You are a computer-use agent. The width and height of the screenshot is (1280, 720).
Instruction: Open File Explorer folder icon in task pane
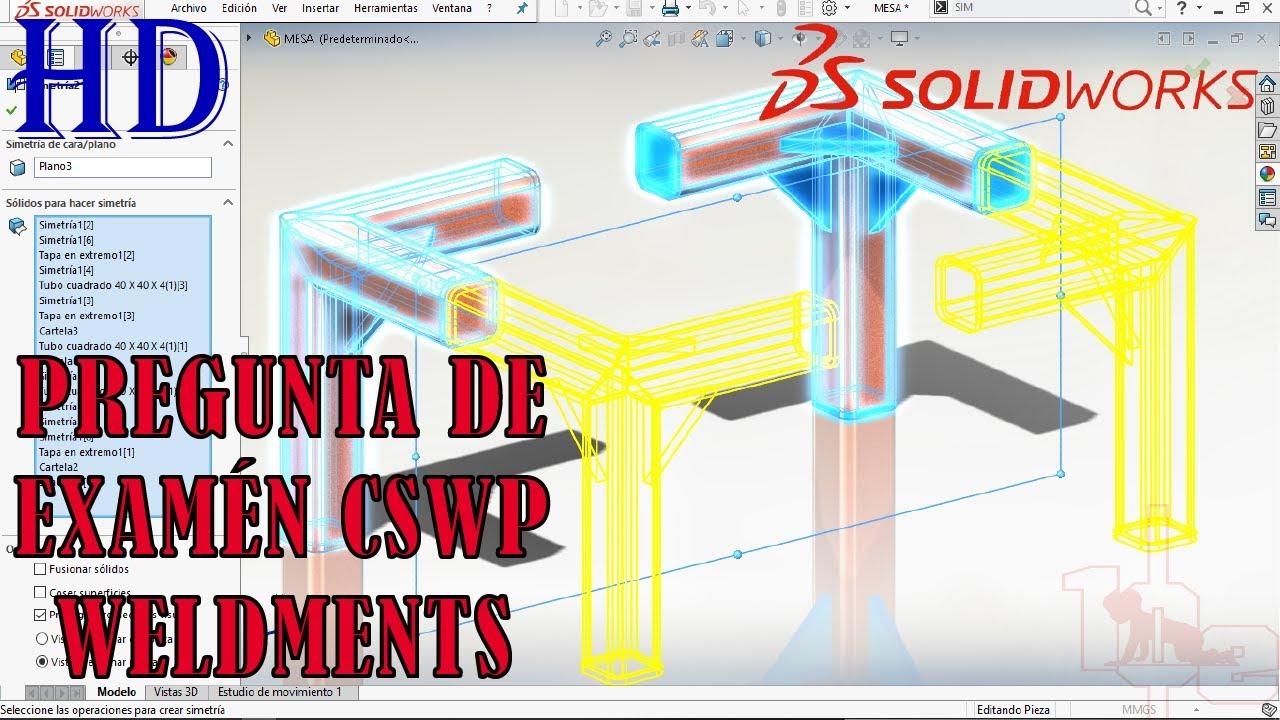1267,129
